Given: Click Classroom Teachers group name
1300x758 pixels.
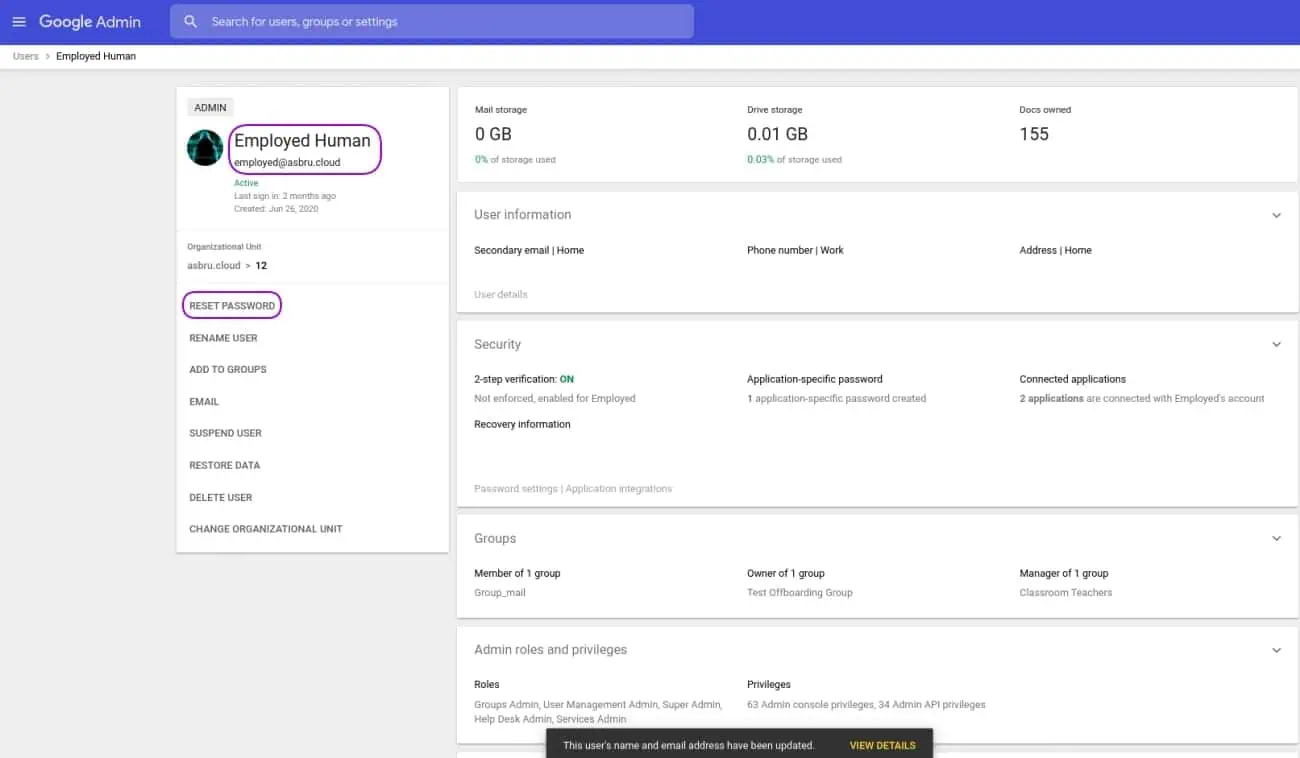Looking at the screenshot, I should (1065, 592).
